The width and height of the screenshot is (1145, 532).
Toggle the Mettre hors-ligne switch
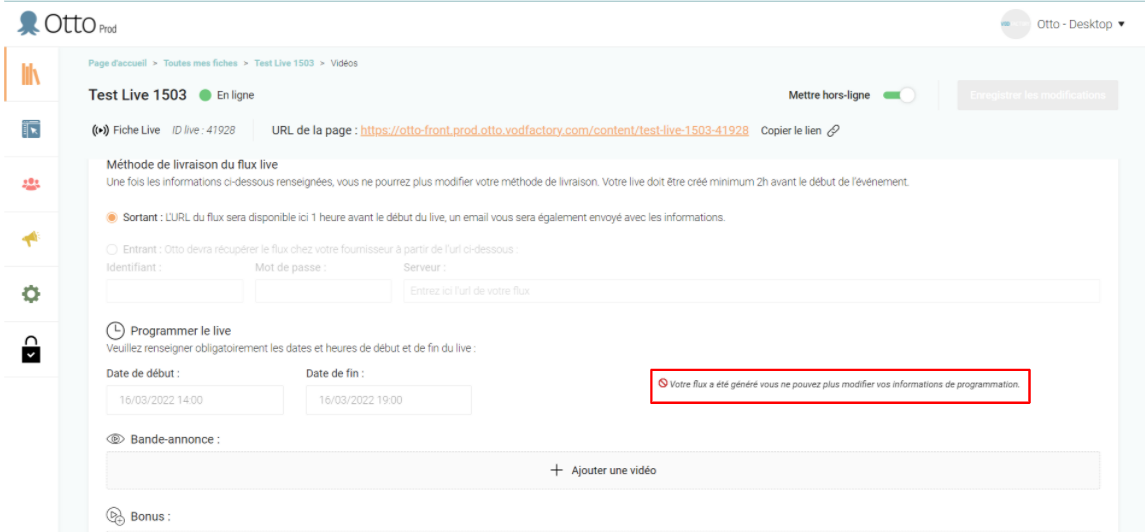pos(899,95)
